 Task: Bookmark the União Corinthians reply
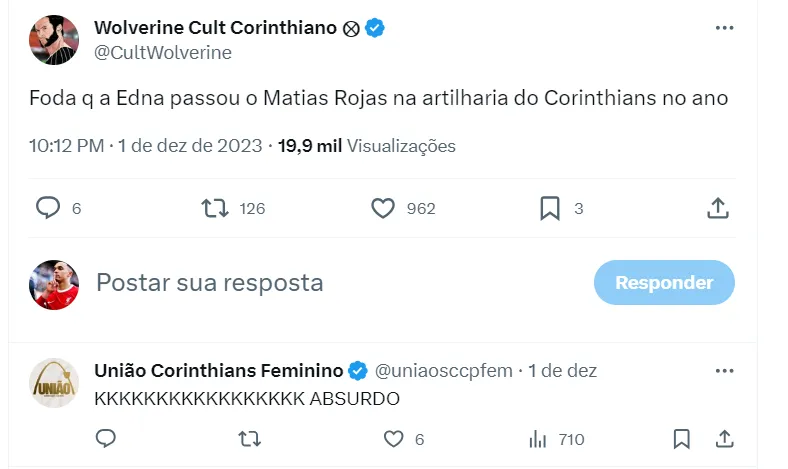(x=681, y=439)
